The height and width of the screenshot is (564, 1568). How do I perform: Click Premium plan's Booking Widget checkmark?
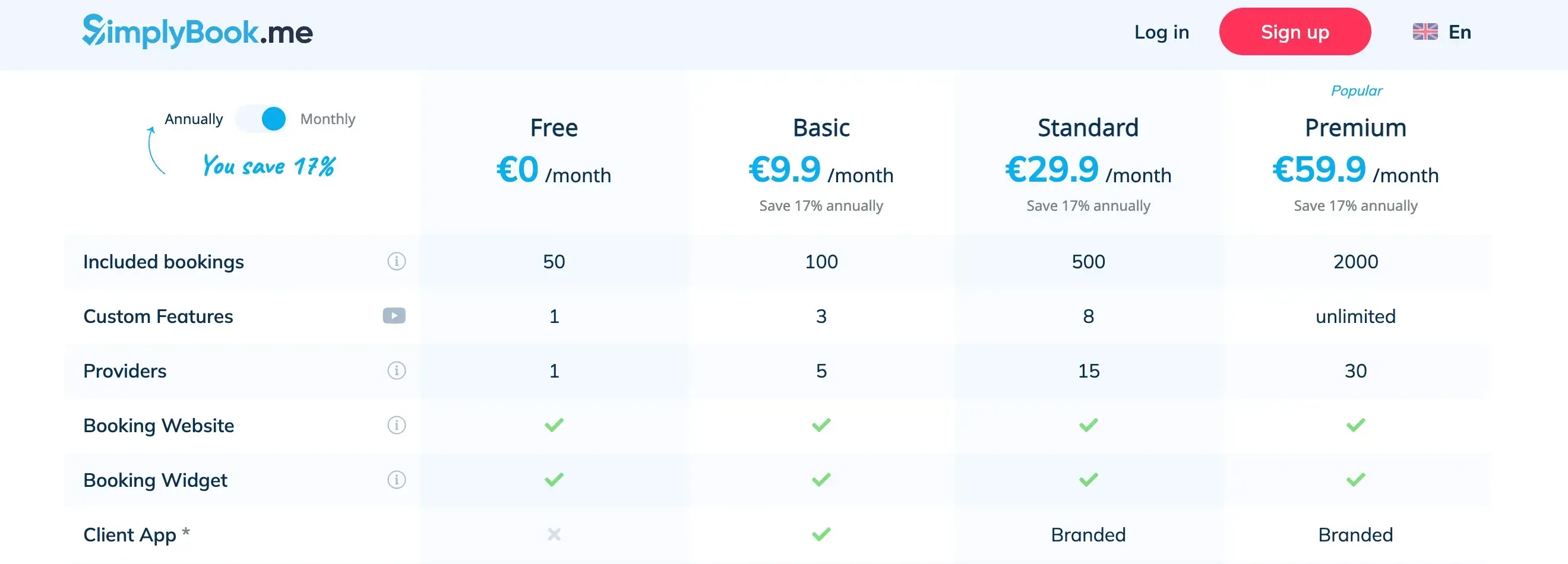point(1355,480)
